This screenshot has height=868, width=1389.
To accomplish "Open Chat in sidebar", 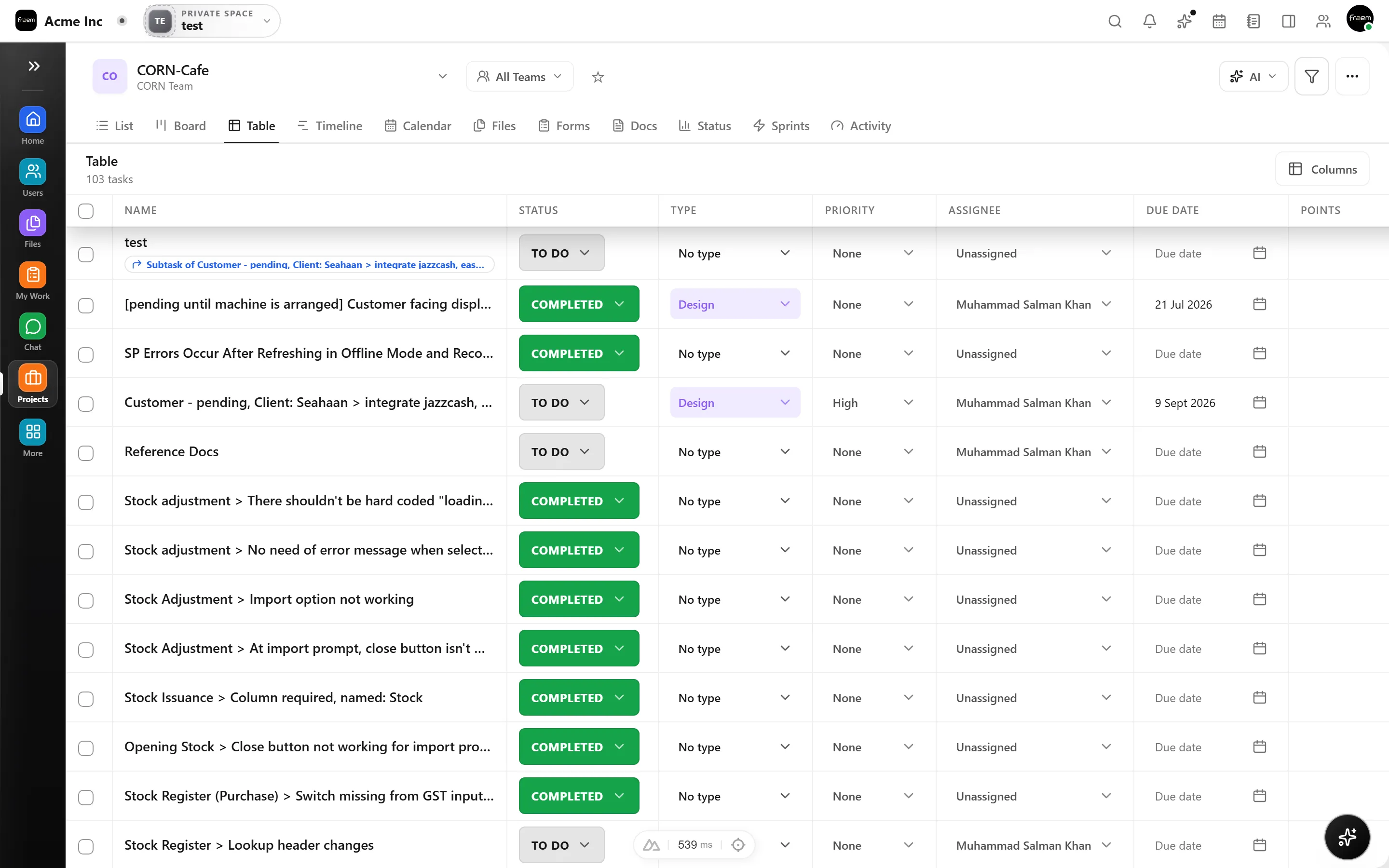I will pos(33,332).
